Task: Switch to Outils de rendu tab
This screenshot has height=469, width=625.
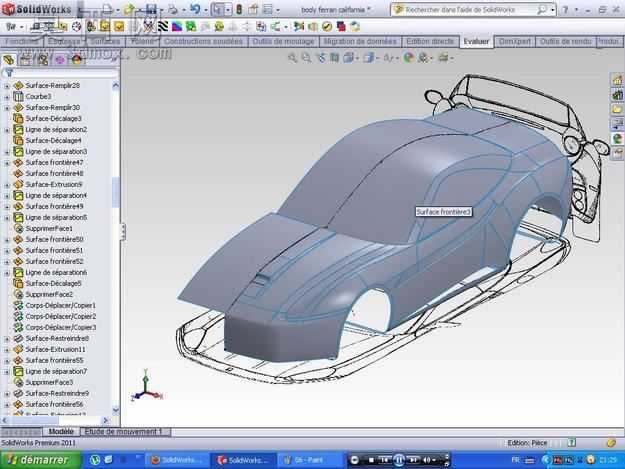Action: 566,41
